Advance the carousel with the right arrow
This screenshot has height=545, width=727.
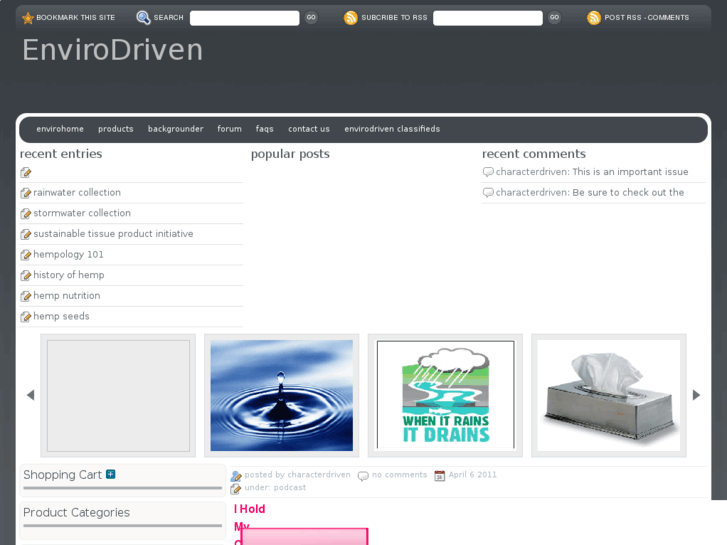tap(696, 395)
